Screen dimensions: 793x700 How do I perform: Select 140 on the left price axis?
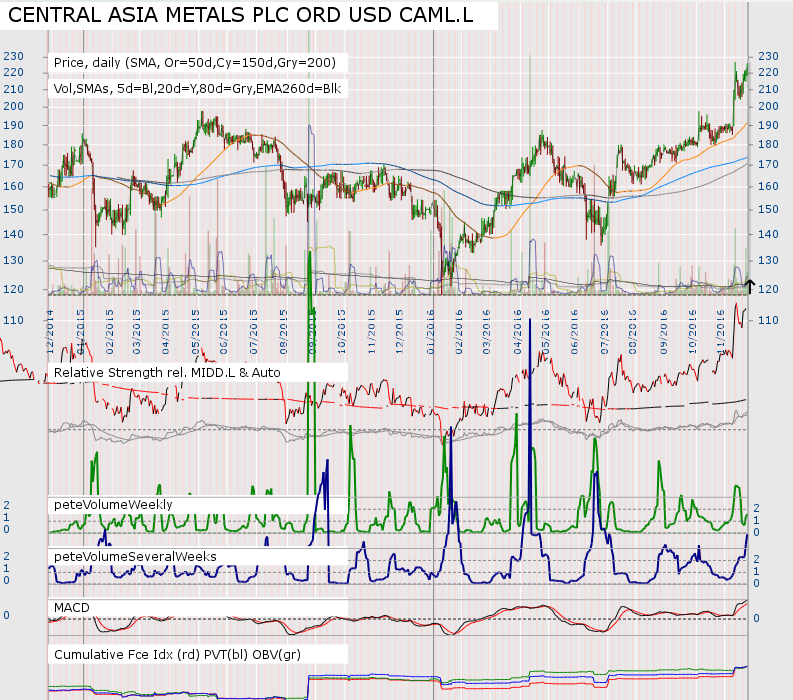pyautogui.click(x=14, y=234)
